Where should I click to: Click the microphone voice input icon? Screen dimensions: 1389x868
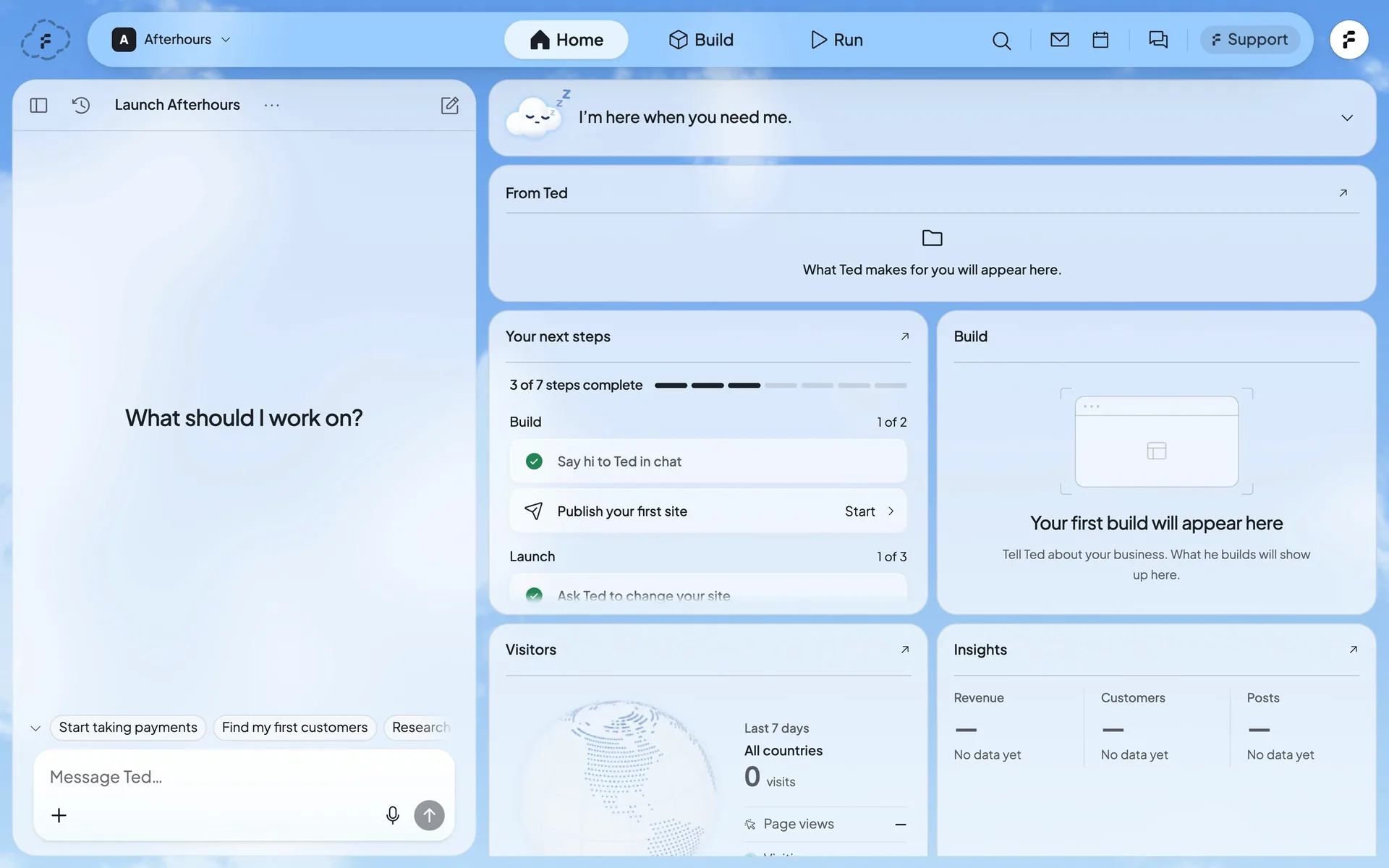pos(393,815)
